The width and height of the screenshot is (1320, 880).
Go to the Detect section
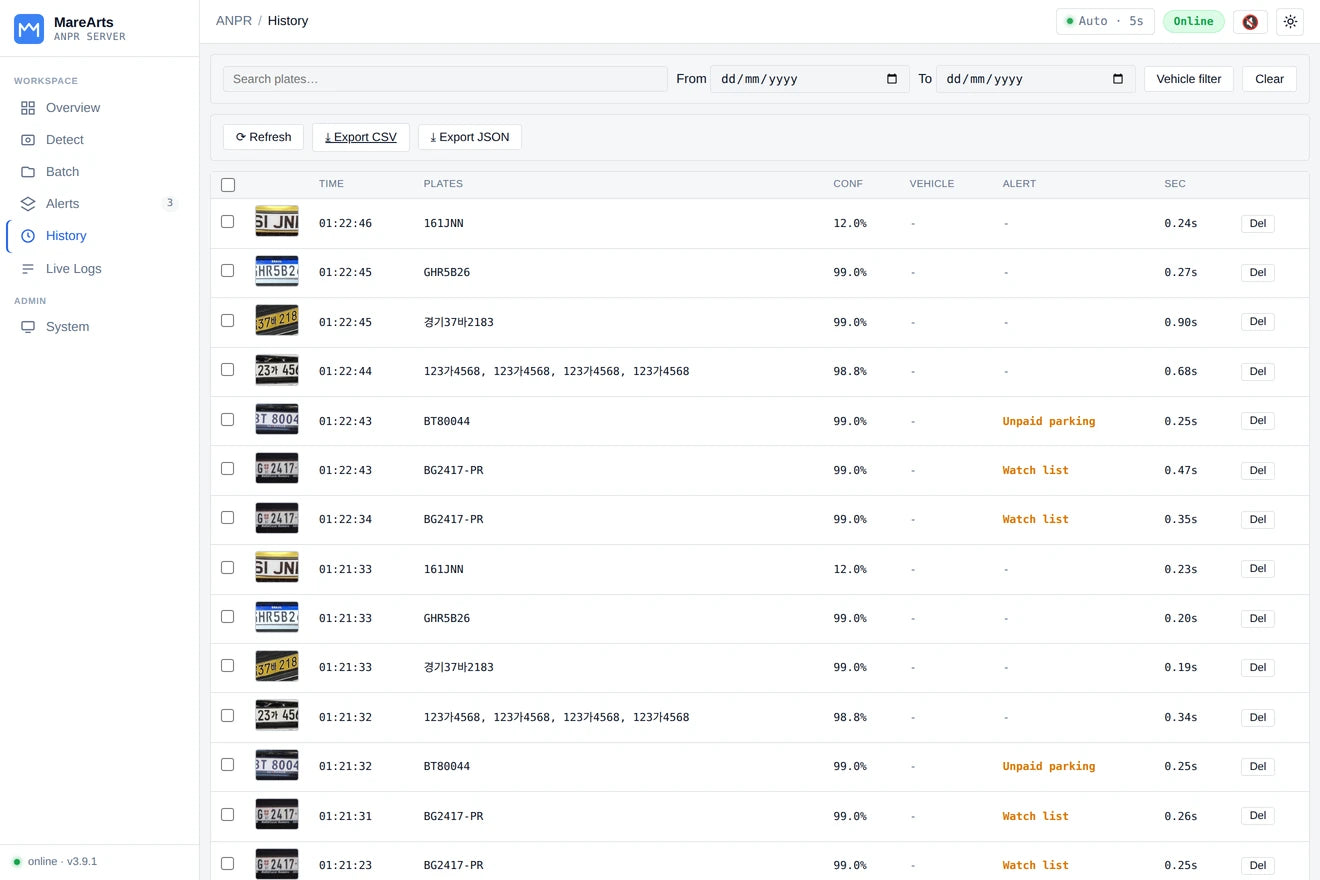point(65,140)
